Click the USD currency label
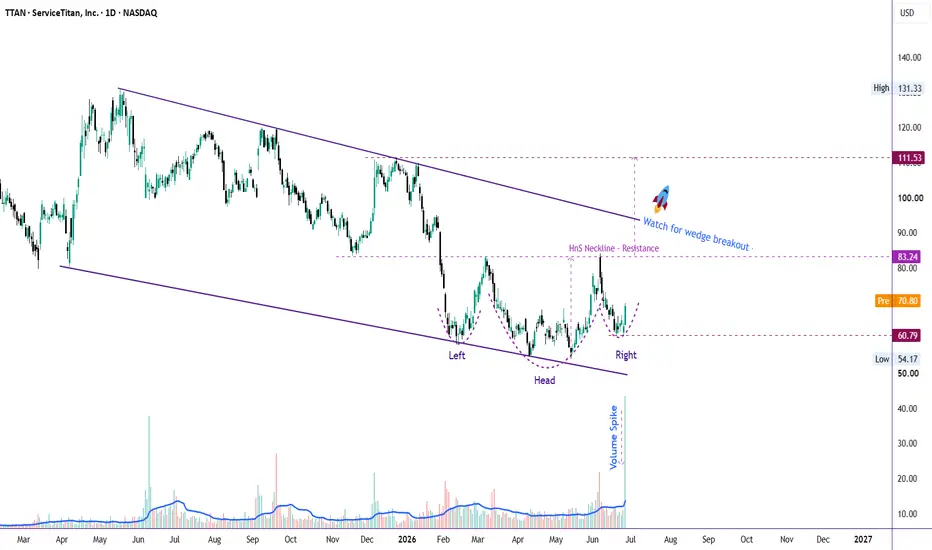Screen dimensions: 932x550 pyautogui.click(x=907, y=12)
